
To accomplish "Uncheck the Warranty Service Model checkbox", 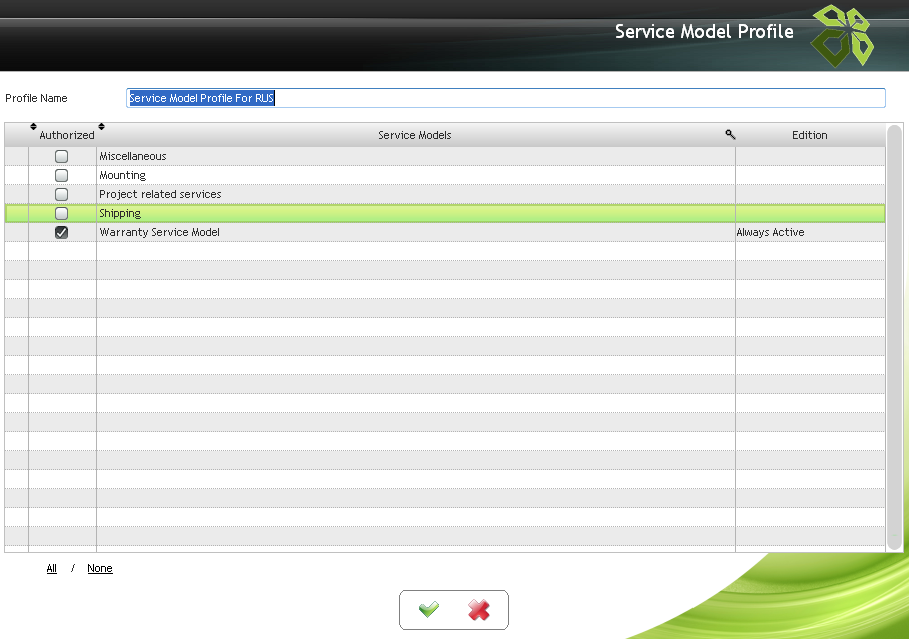I will point(61,233).
